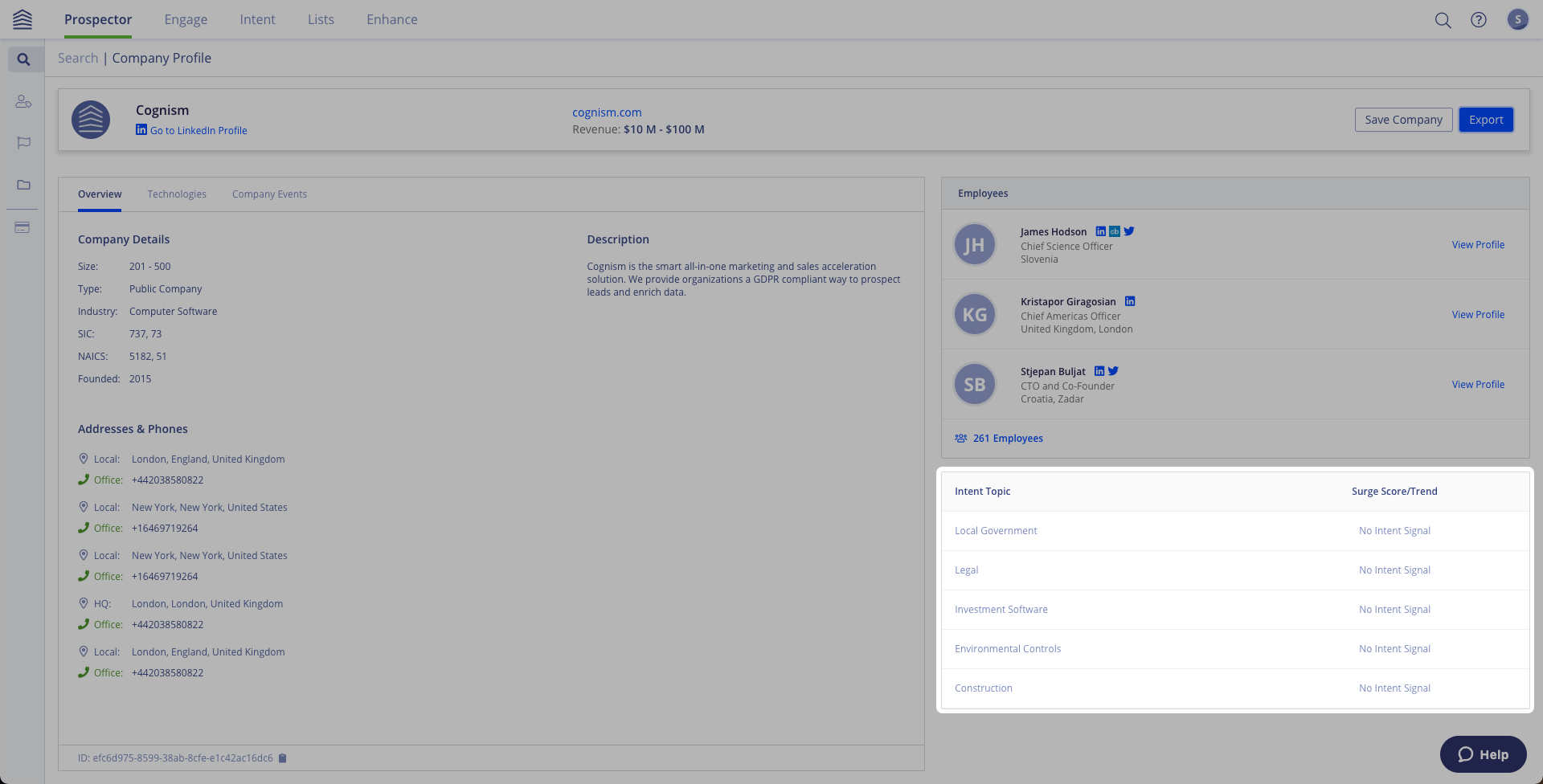The height and width of the screenshot is (784, 1543).
Task: Click the name Stjepan Buljat
Action: tap(1053, 372)
